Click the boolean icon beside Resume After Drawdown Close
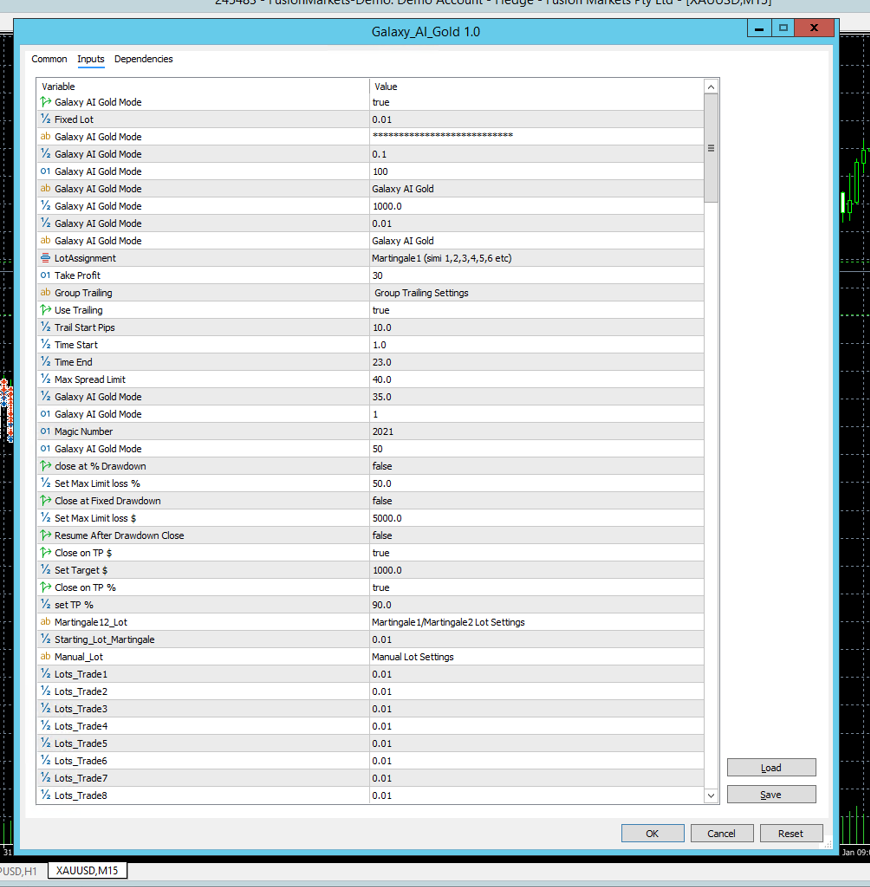 coord(46,535)
